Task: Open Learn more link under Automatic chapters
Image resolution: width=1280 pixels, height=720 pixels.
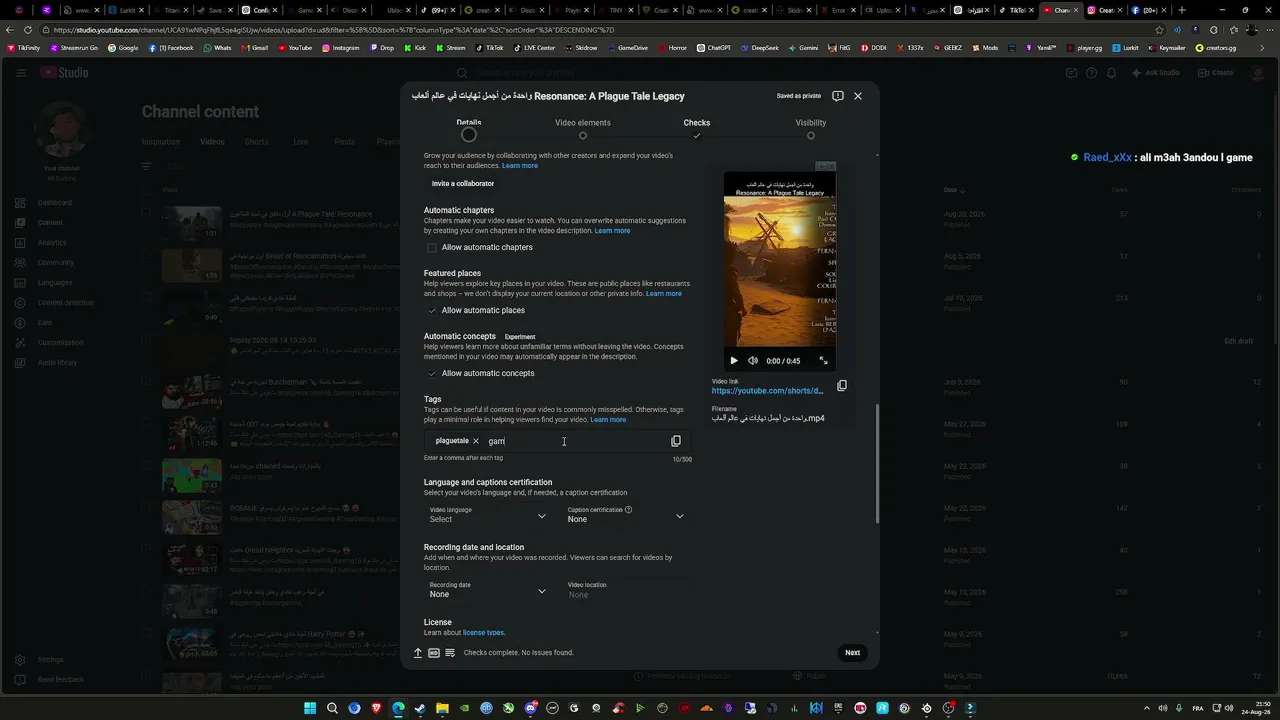Action: click(612, 231)
